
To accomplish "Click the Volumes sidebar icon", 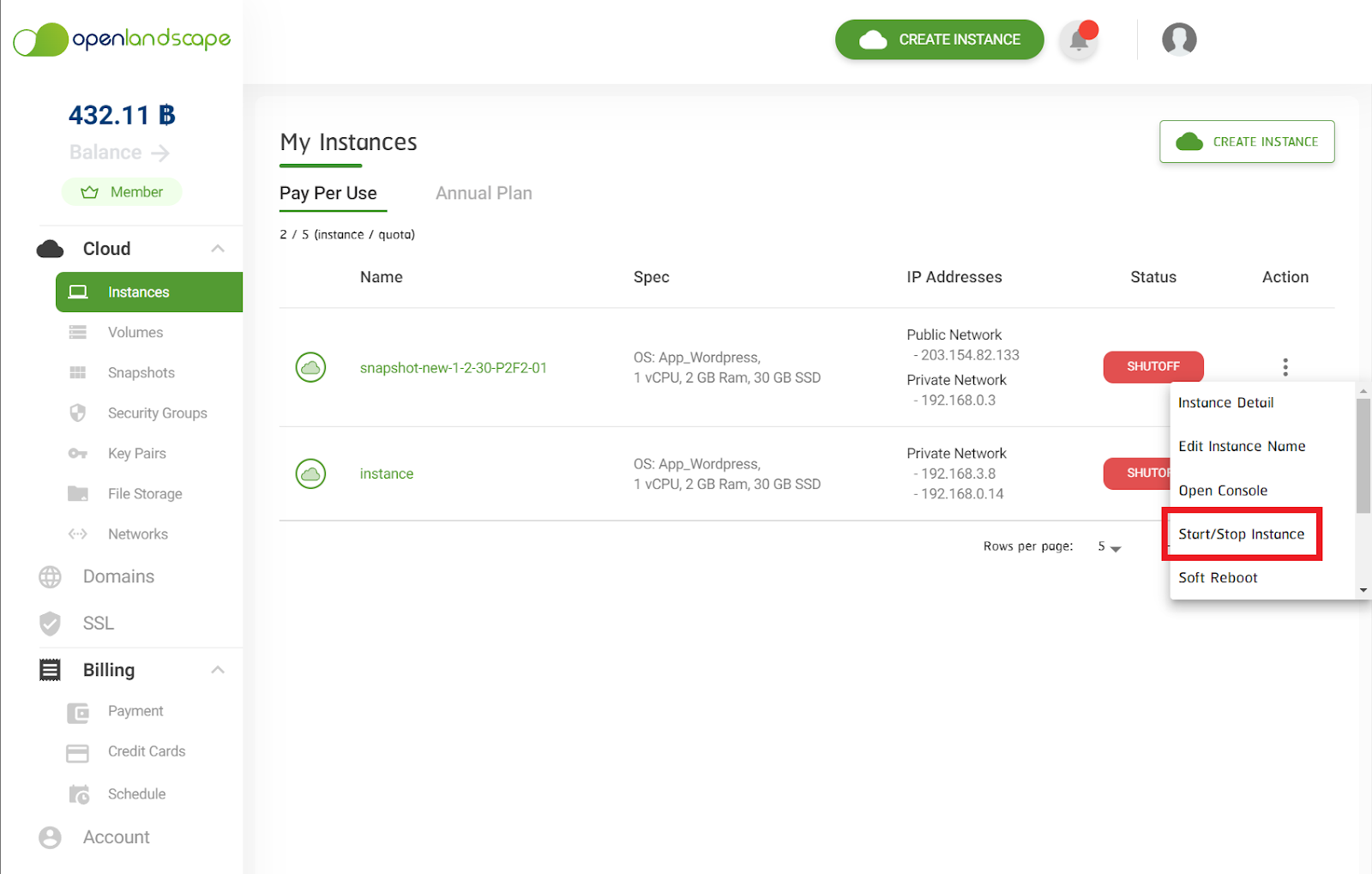I will 77,332.
